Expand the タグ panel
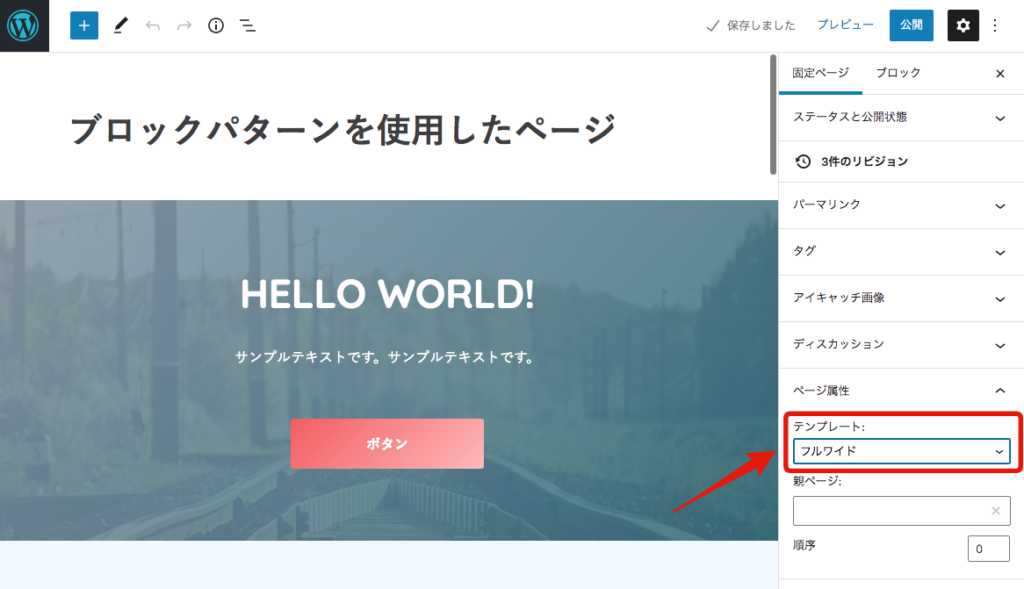The image size is (1024, 589). pyautogui.click(x=901, y=251)
